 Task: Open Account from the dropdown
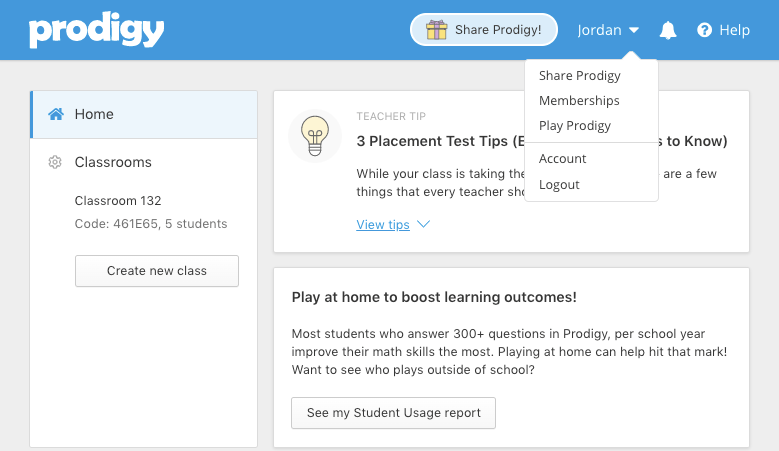coord(562,158)
